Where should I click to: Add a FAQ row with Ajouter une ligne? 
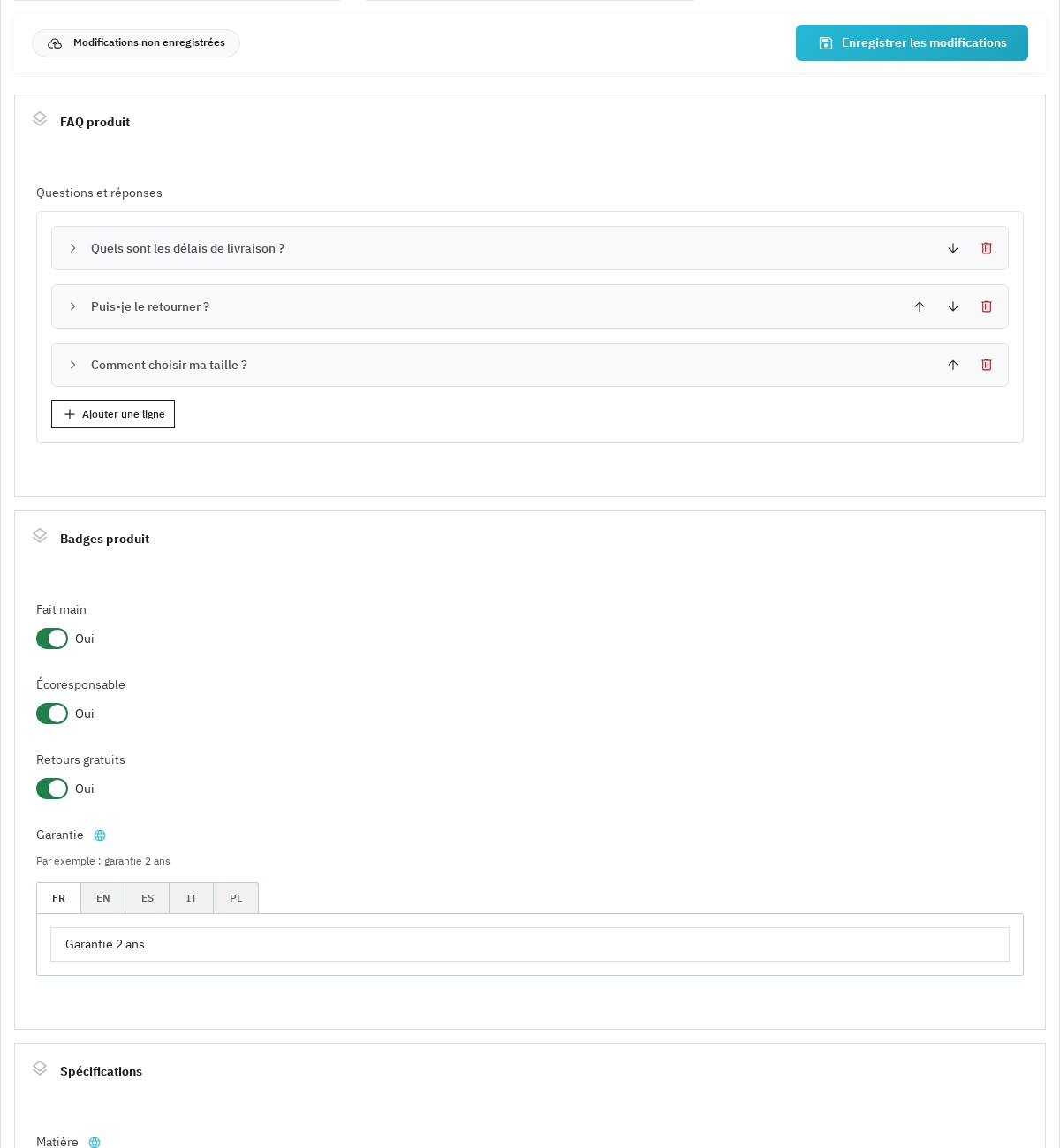113,414
